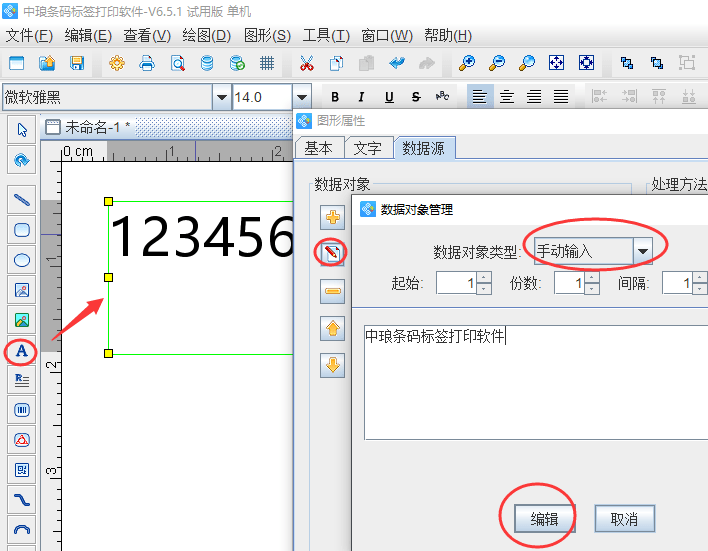Open the 绘图(D) menu
The width and height of the screenshot is (708, 551).
pos(207,36)
